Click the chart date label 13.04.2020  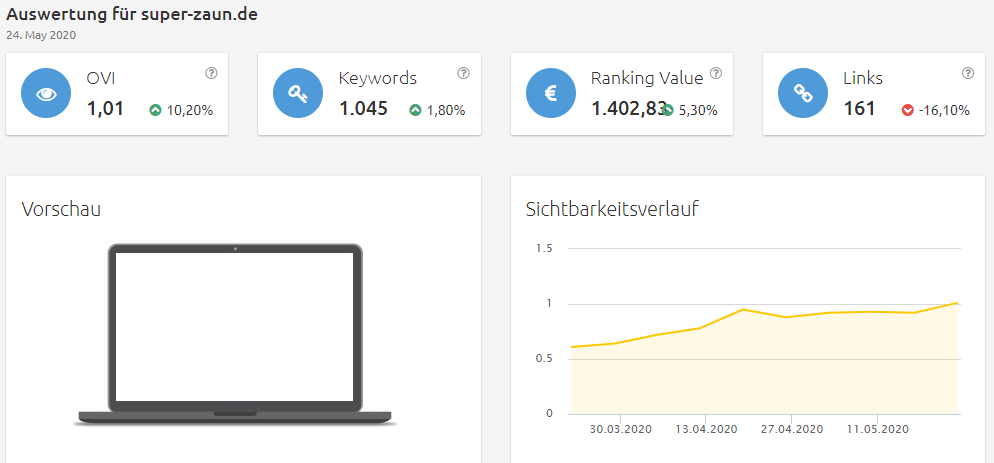[706, 429]
